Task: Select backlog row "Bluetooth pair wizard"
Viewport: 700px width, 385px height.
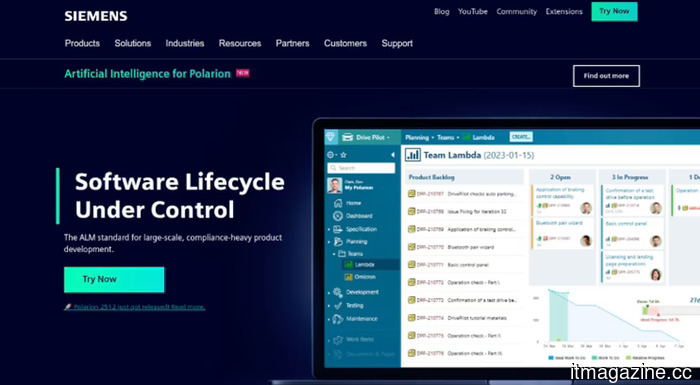Action: tap(464, 247)
